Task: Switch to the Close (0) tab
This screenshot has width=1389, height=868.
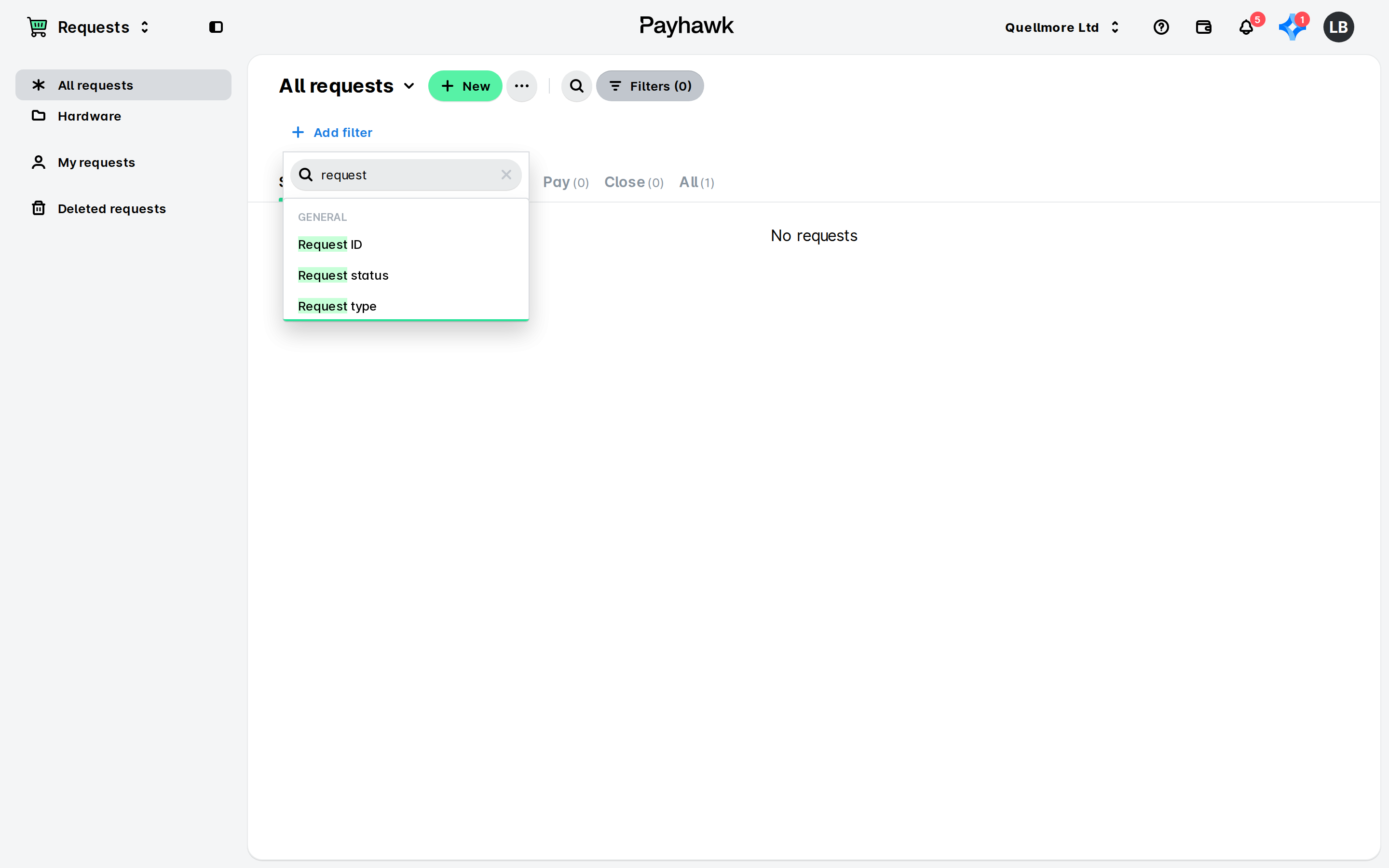Action: [634, 183]
